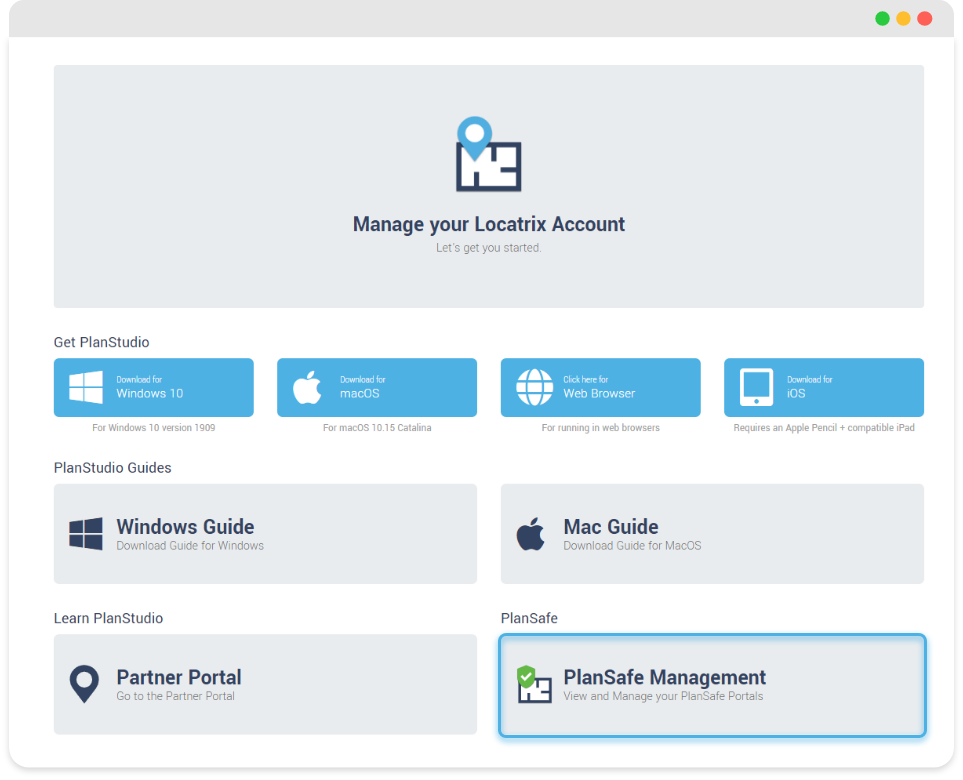Download PlanStudio for iOS
The height and width of the screenshot is (780, 963).
[x=824, y=388]
